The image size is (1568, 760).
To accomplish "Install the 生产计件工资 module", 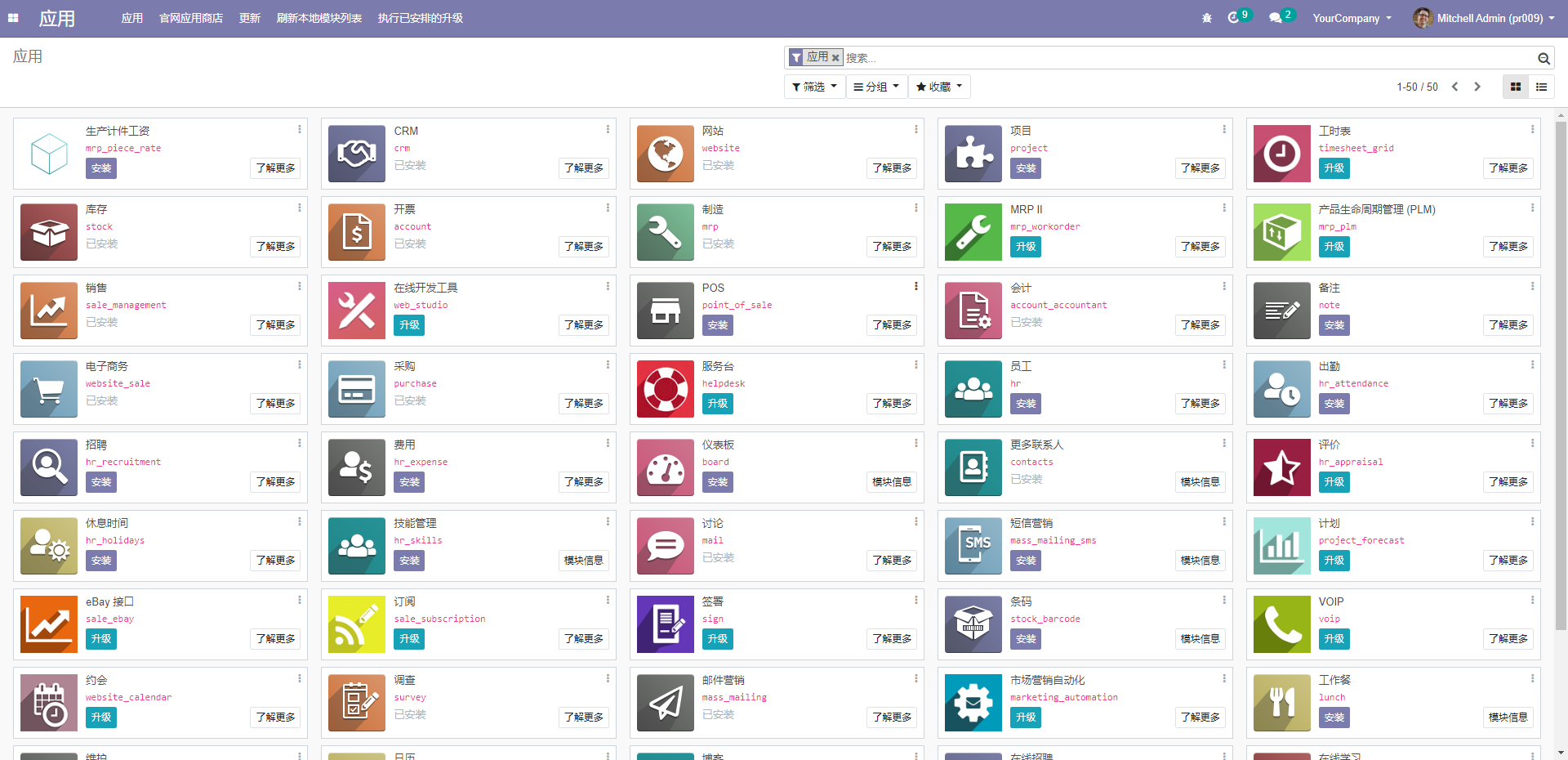I will 101,168.
